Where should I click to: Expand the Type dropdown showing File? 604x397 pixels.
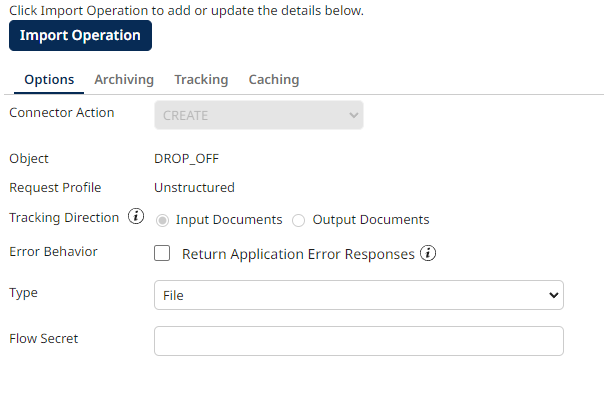click(x=359, y=295)
